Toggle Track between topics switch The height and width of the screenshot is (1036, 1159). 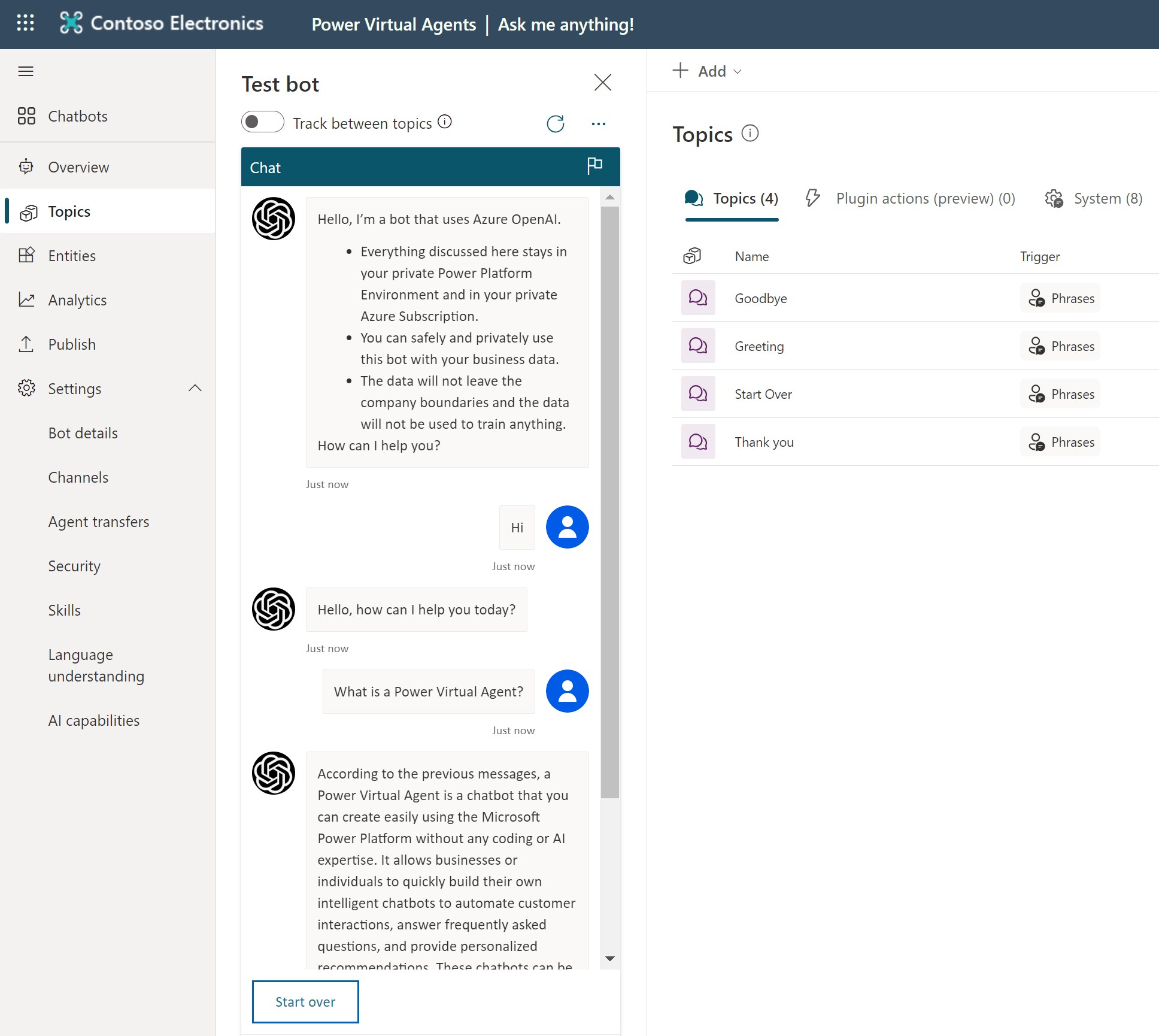[x=263, y=122]
